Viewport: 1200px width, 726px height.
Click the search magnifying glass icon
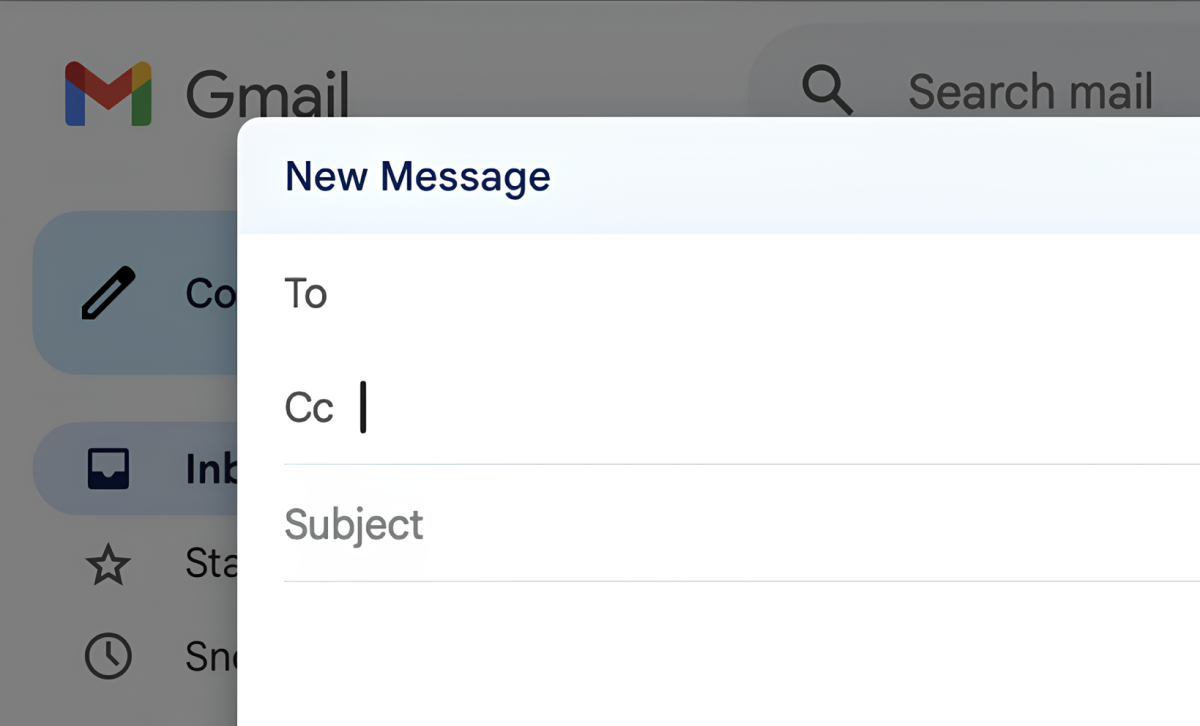click(x=827, y=91)
